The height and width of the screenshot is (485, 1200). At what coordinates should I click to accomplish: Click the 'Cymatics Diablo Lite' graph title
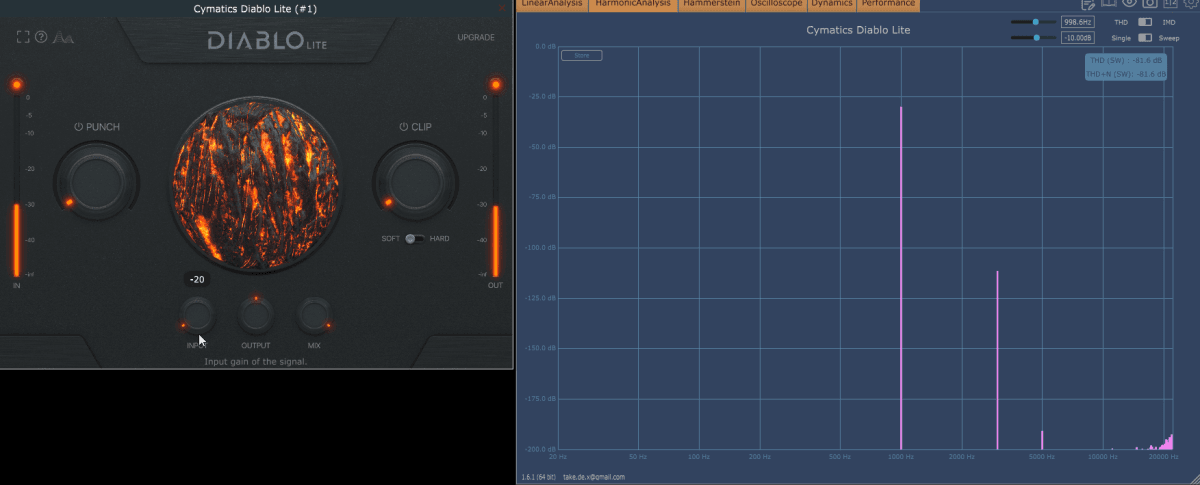(858, 30)
